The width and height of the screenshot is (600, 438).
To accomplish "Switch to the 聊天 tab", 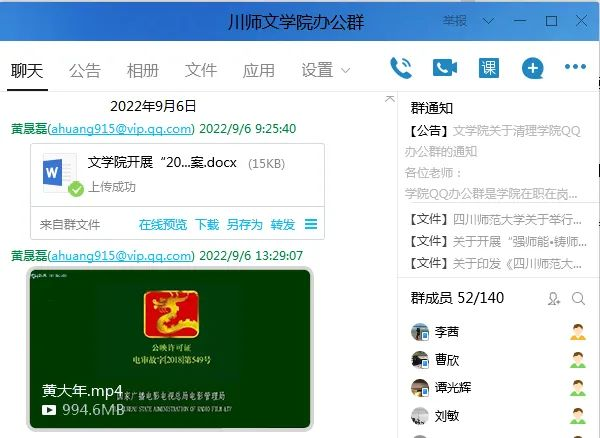I will pyautogui.click(x=27, y=70).
